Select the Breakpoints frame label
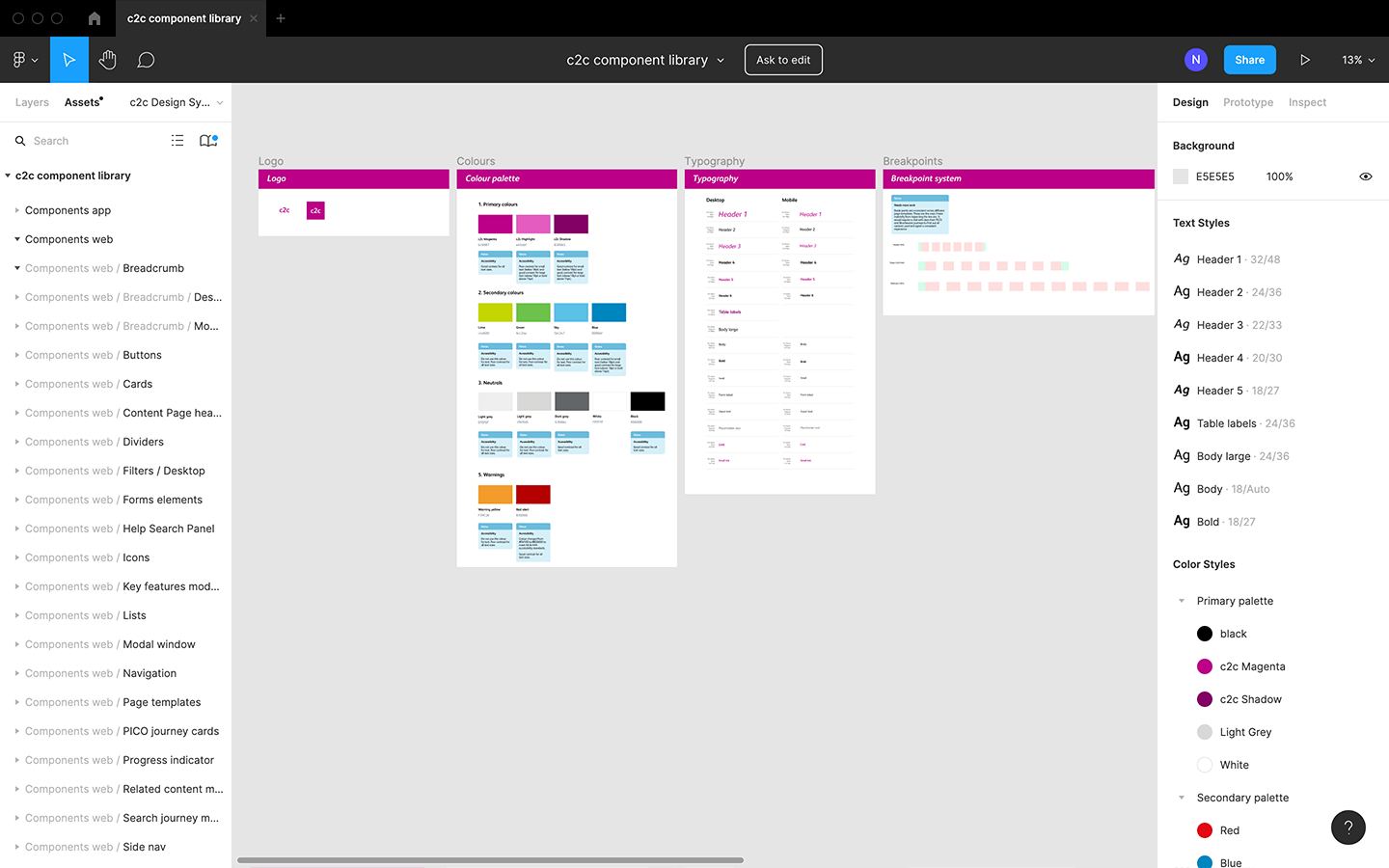This screenshot has width=1389, height=868. click(912, 161)
